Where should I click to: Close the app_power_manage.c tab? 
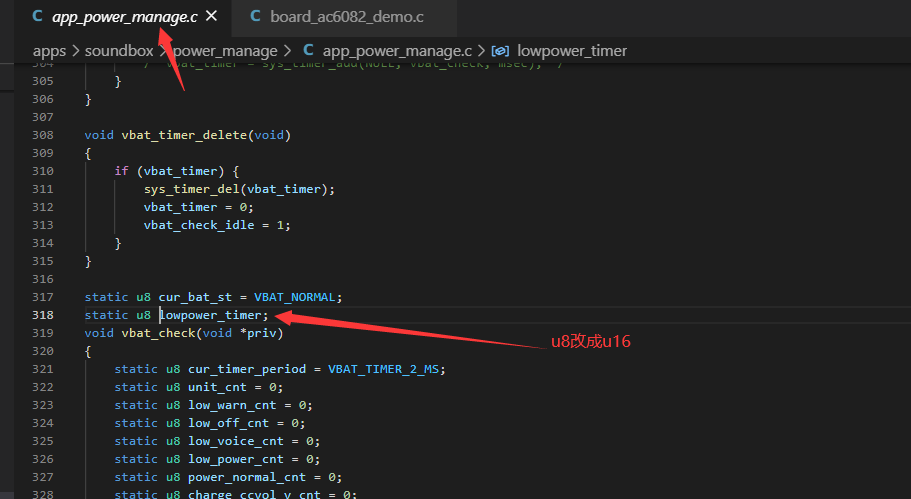click(211, 16)
